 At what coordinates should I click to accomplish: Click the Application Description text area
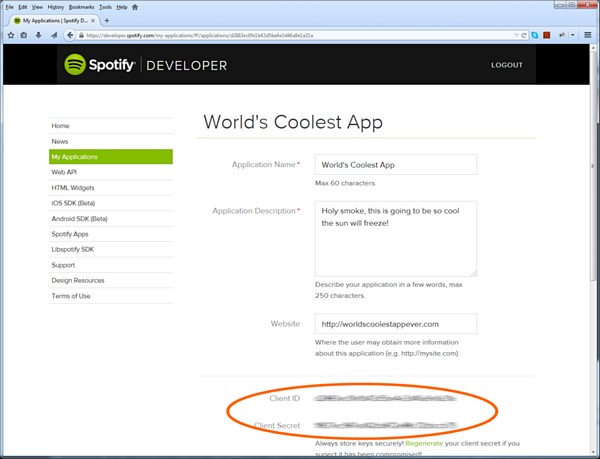396,239
